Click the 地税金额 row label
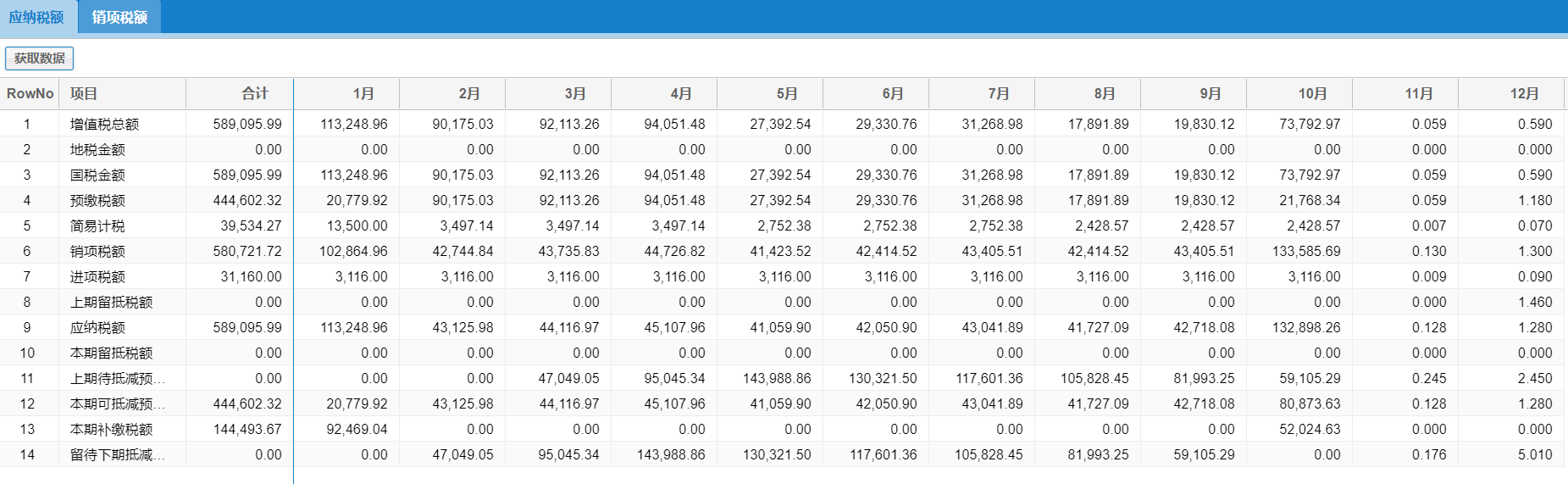This screenshot has height=484, width=1568. 97,149
